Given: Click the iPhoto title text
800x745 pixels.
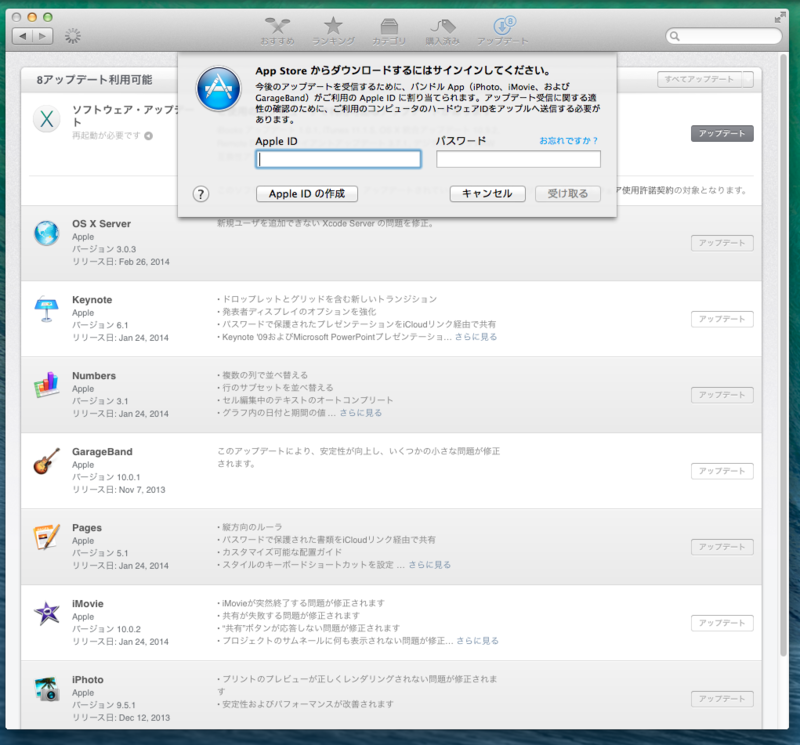Looking at the screenshot, I should point(88,680).
